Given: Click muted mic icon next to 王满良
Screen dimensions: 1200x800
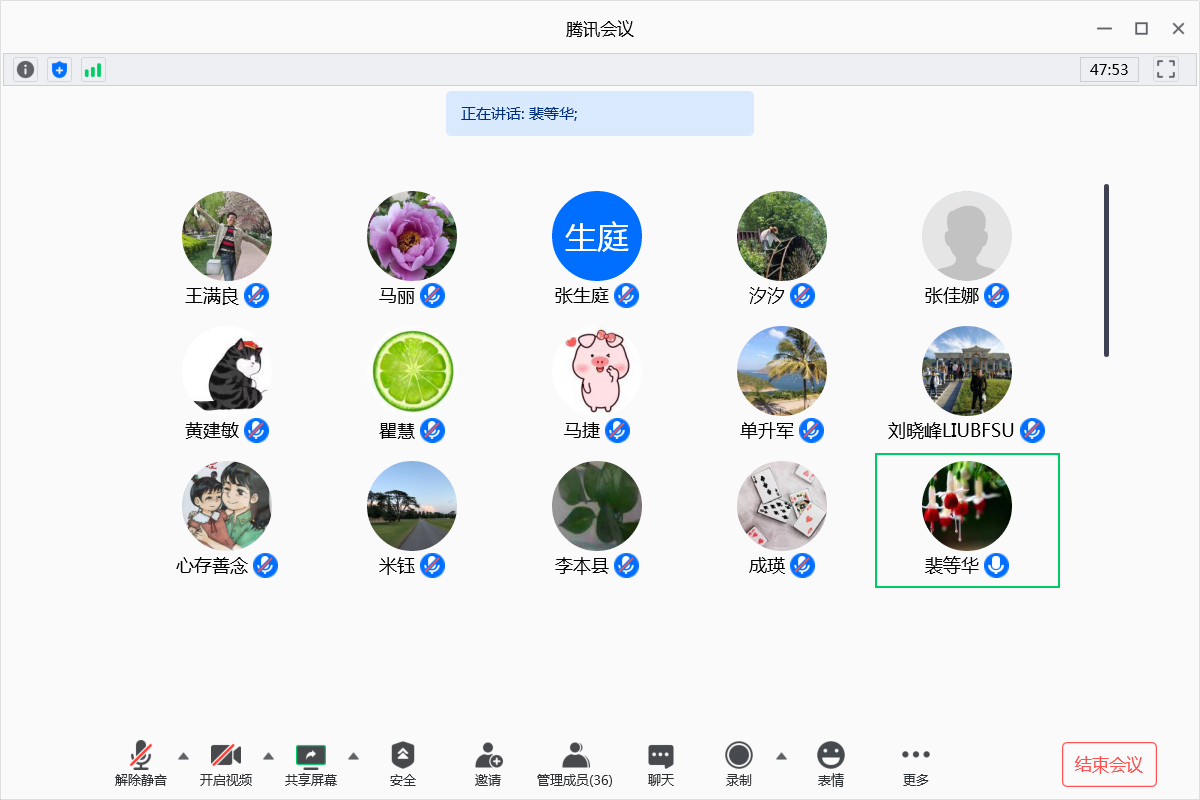Looking at the screenshot, I should (x=257, y=295).
